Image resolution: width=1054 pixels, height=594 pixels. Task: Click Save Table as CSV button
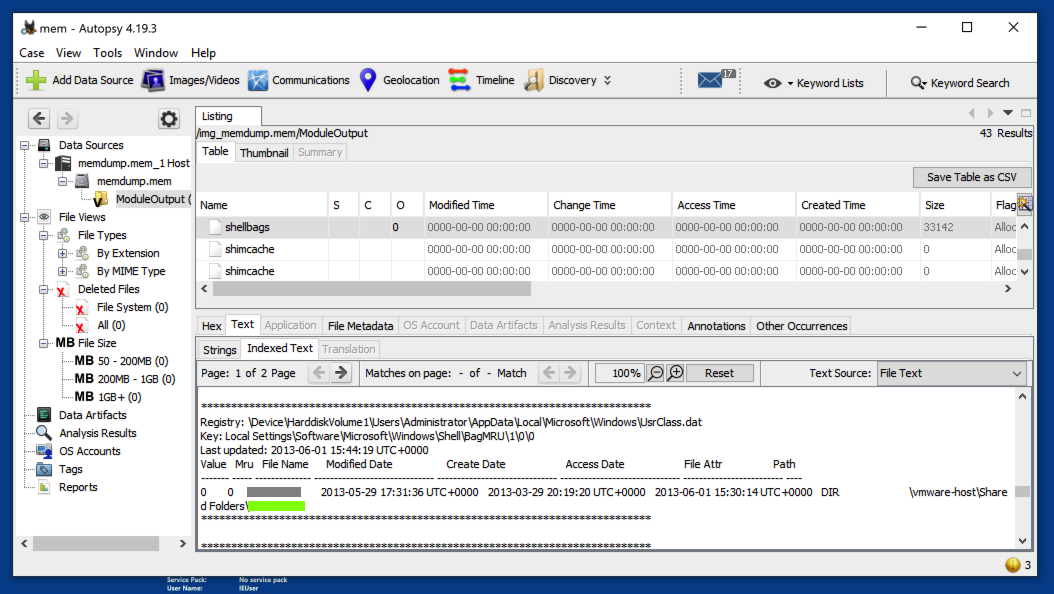[971, 177]
